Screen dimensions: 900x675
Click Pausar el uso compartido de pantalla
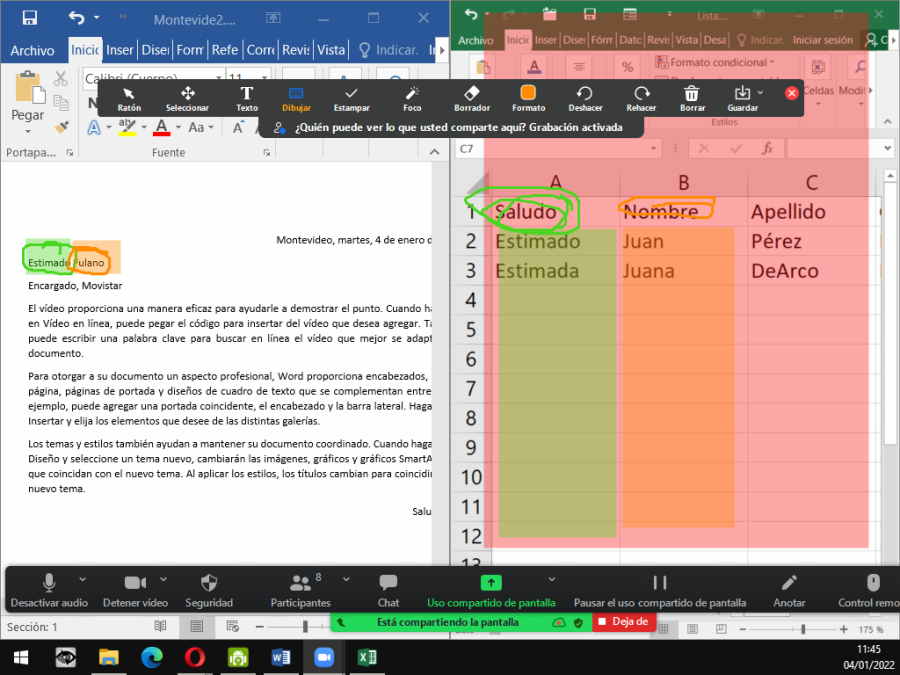tap(660, 591)
